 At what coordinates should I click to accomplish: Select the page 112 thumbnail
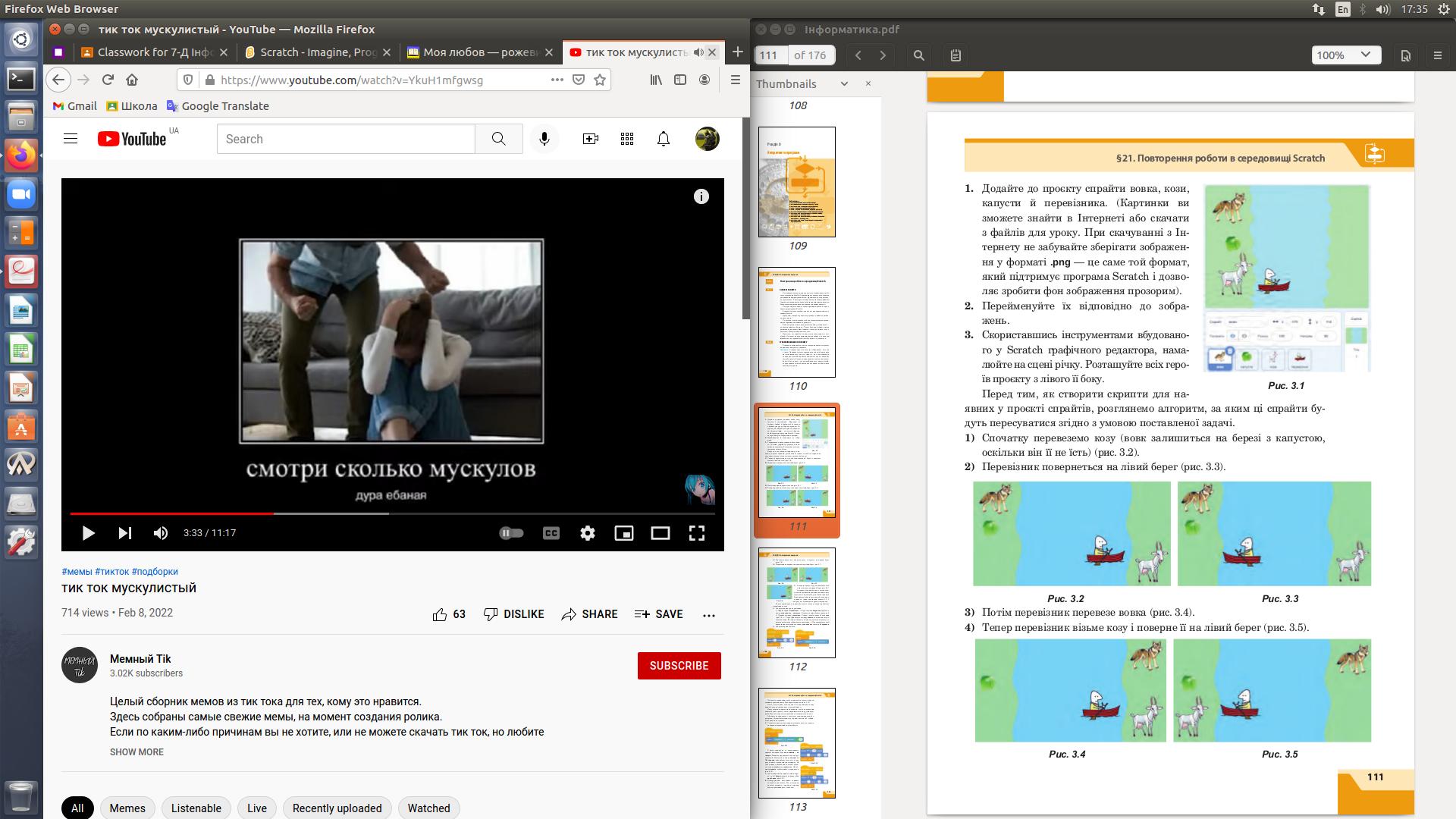tap(797, 603)
